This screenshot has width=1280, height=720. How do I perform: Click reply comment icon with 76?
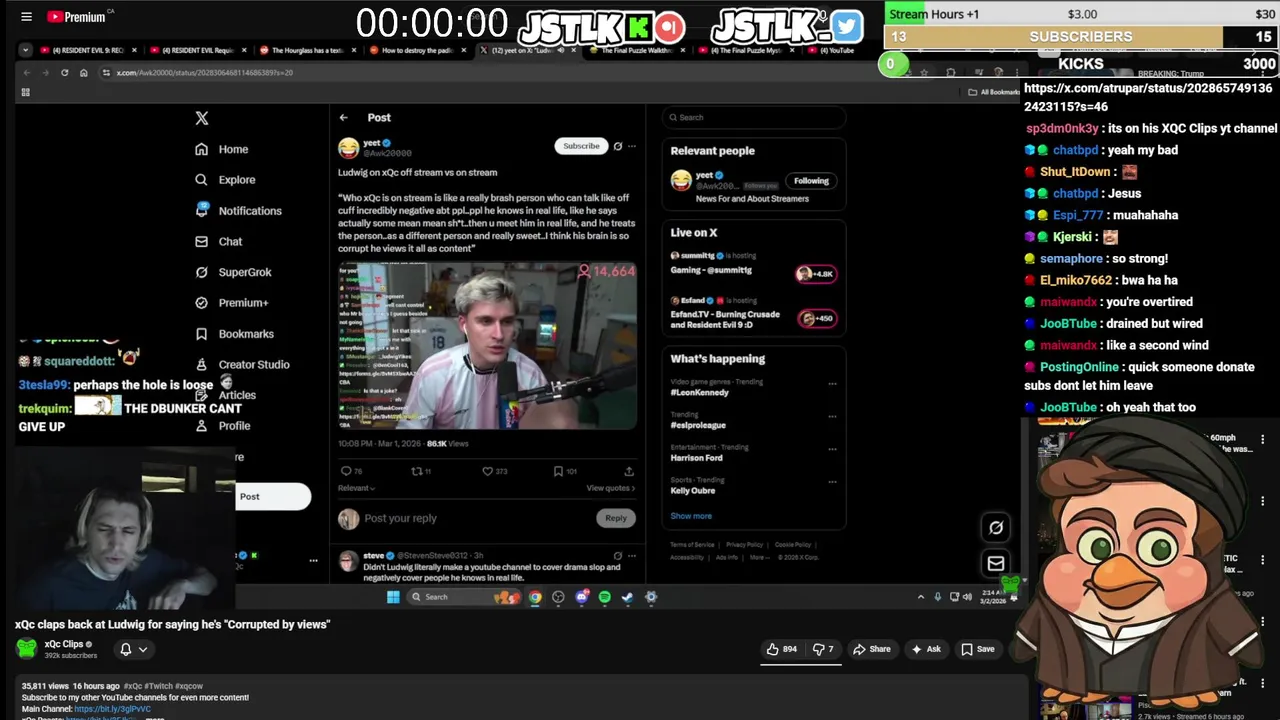(x=351, y=471)
